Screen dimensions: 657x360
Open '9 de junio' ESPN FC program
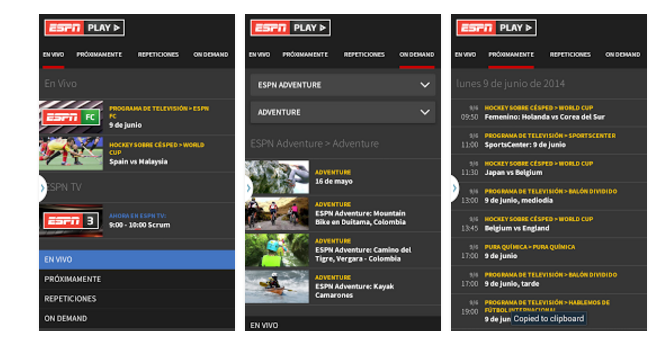click(126, 125)
